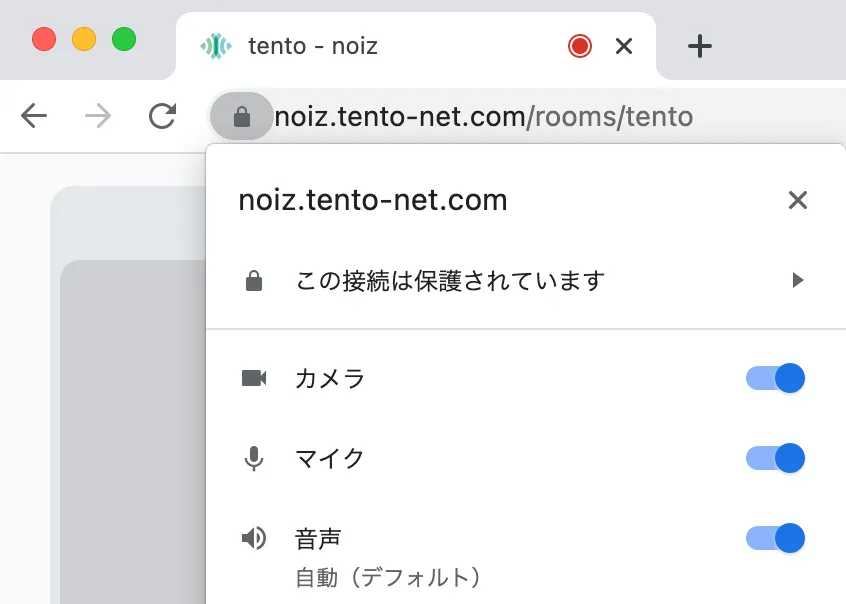
Task: Click the microphone icon in permissions list
Action: coord(254,459)
